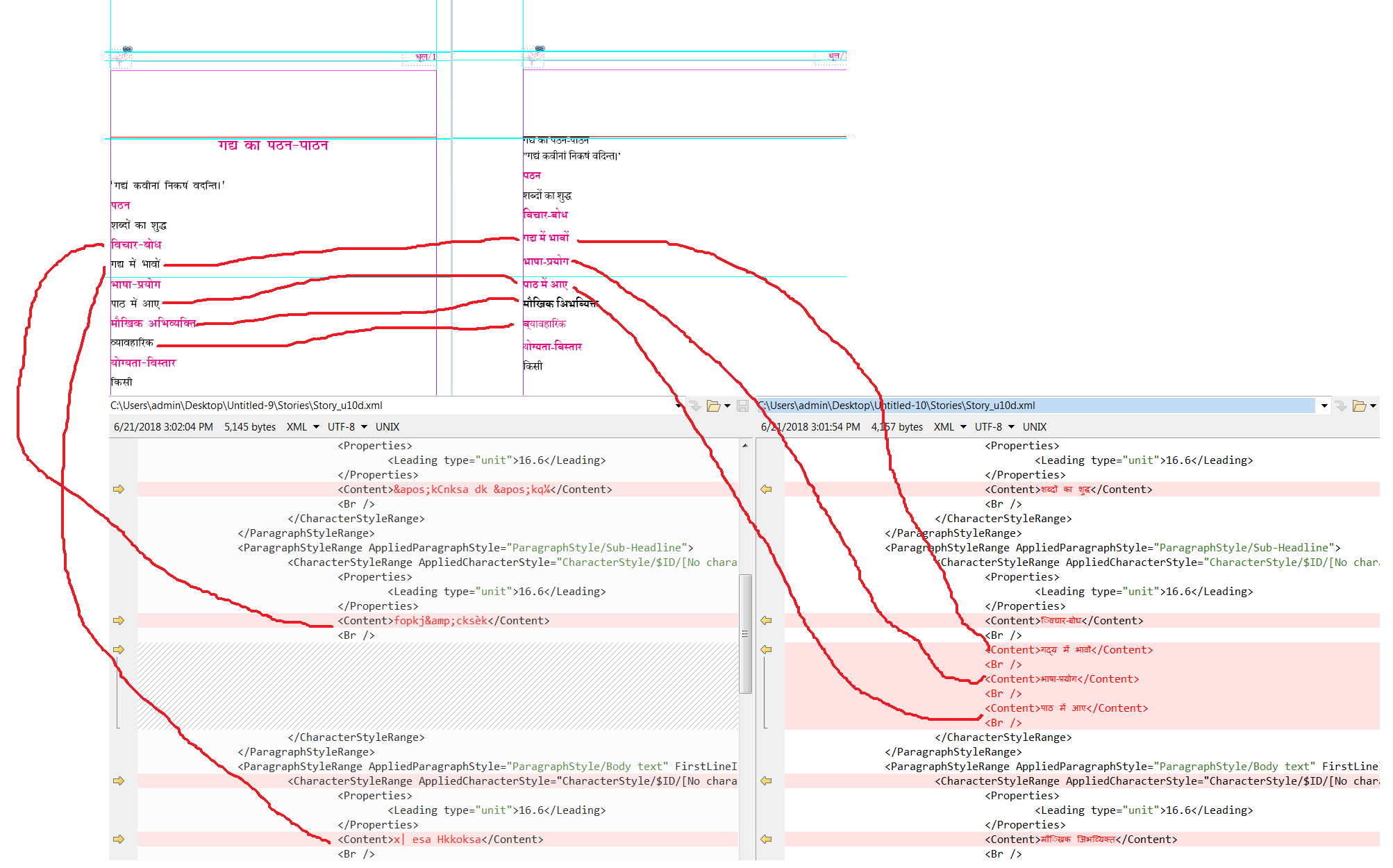Click left XML line Content fopkj&amp;cksèk

point(444,621)
